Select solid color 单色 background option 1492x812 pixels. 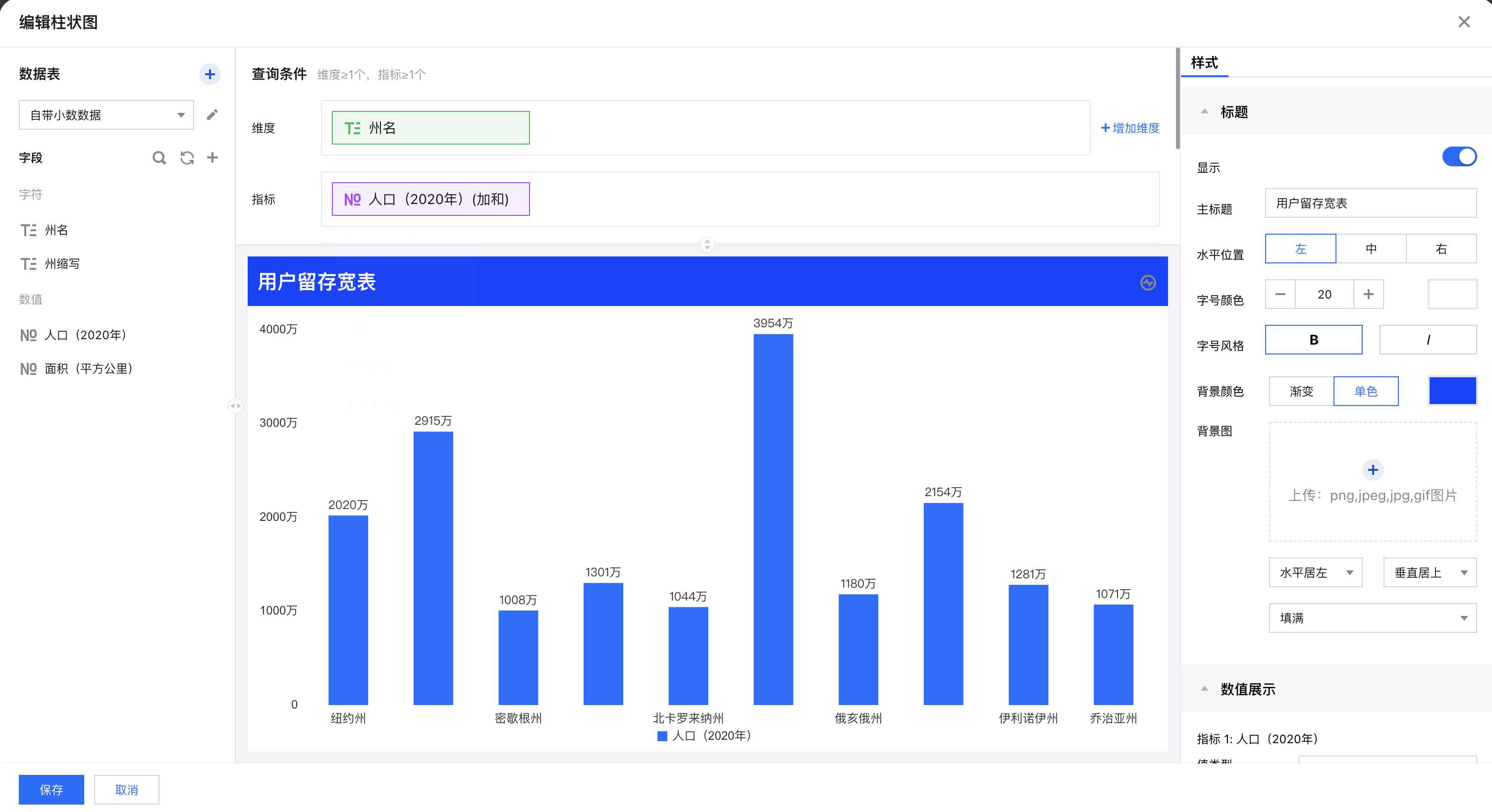(1365, 391)
